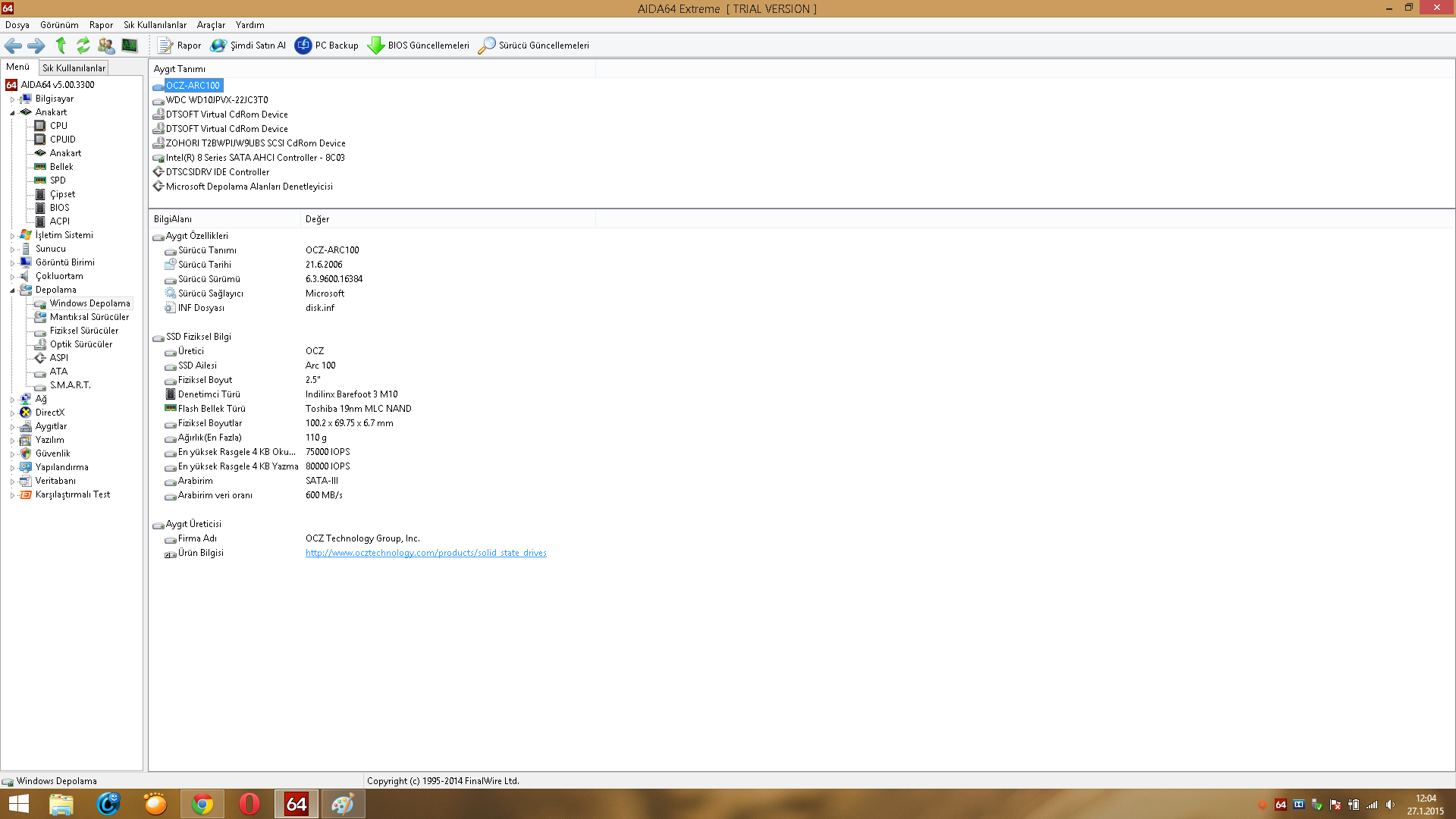Select ASPI under Depolama
1456x819 pixels.
pos(58,358)
